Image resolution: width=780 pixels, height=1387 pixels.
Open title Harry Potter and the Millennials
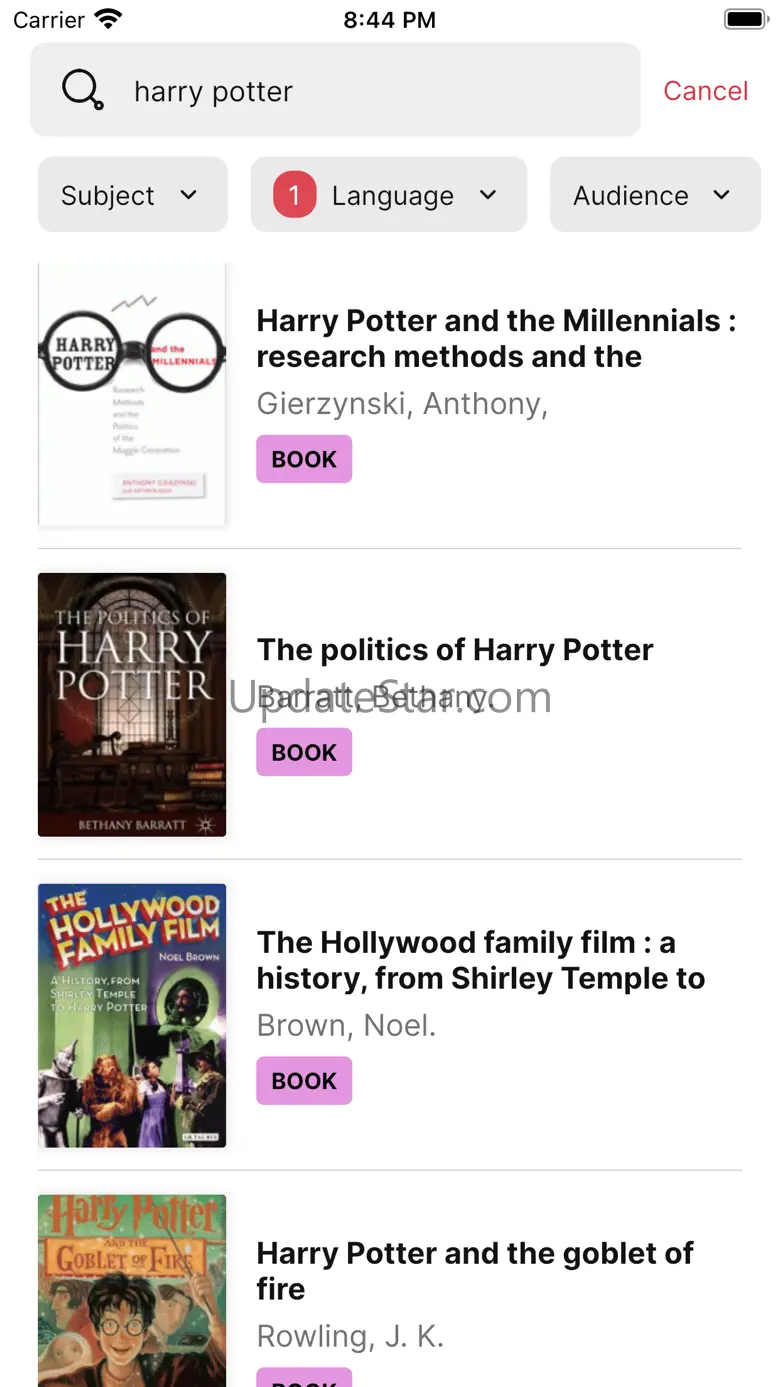point(497,339)
